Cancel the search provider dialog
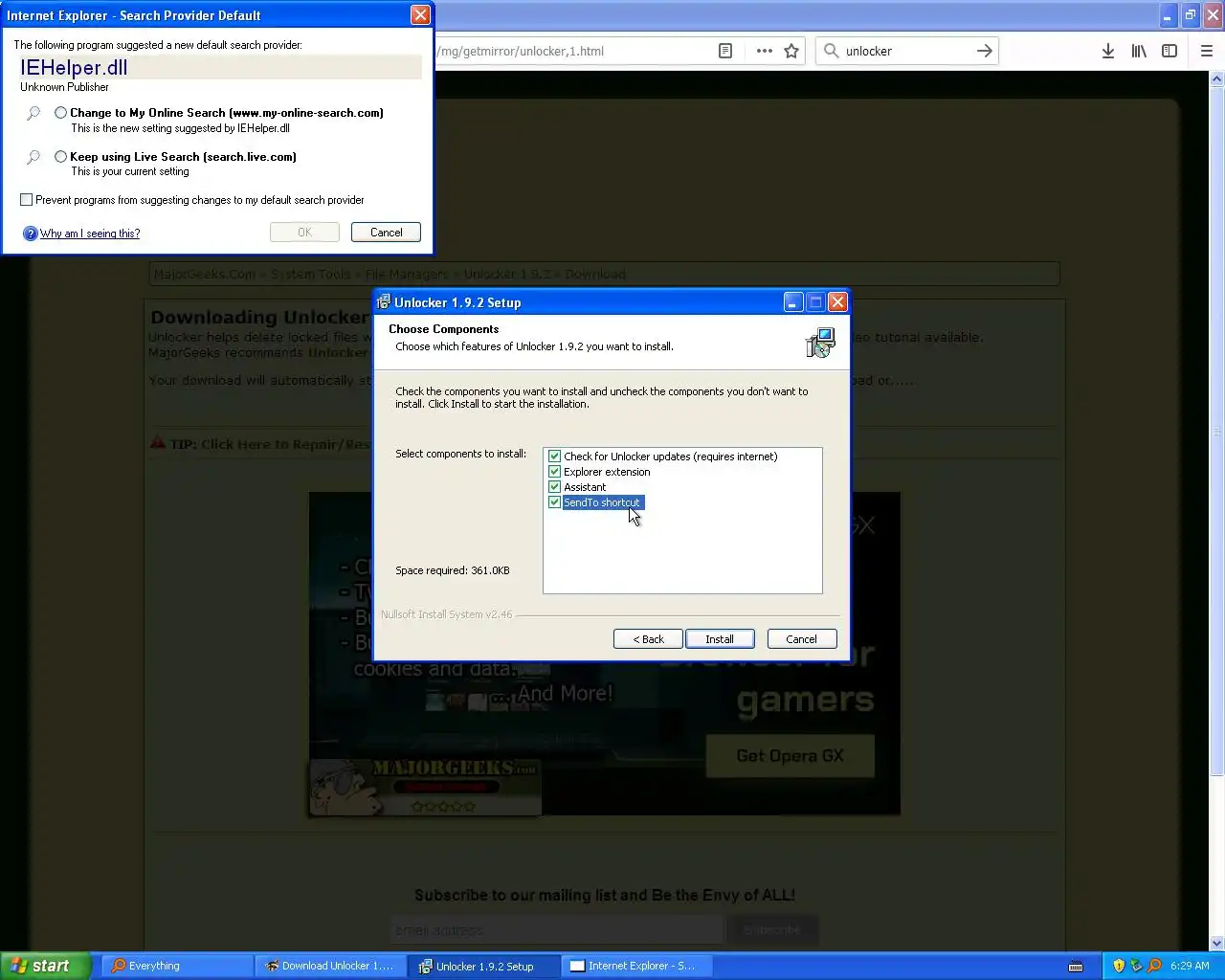The image size is (1225, 980). (387, 233)
